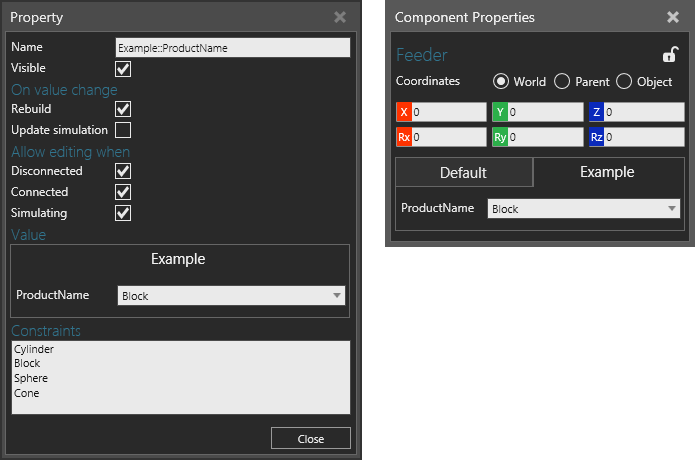Select the World coordinates radio button
Screen dimensions: 695x460
[501, 82]
